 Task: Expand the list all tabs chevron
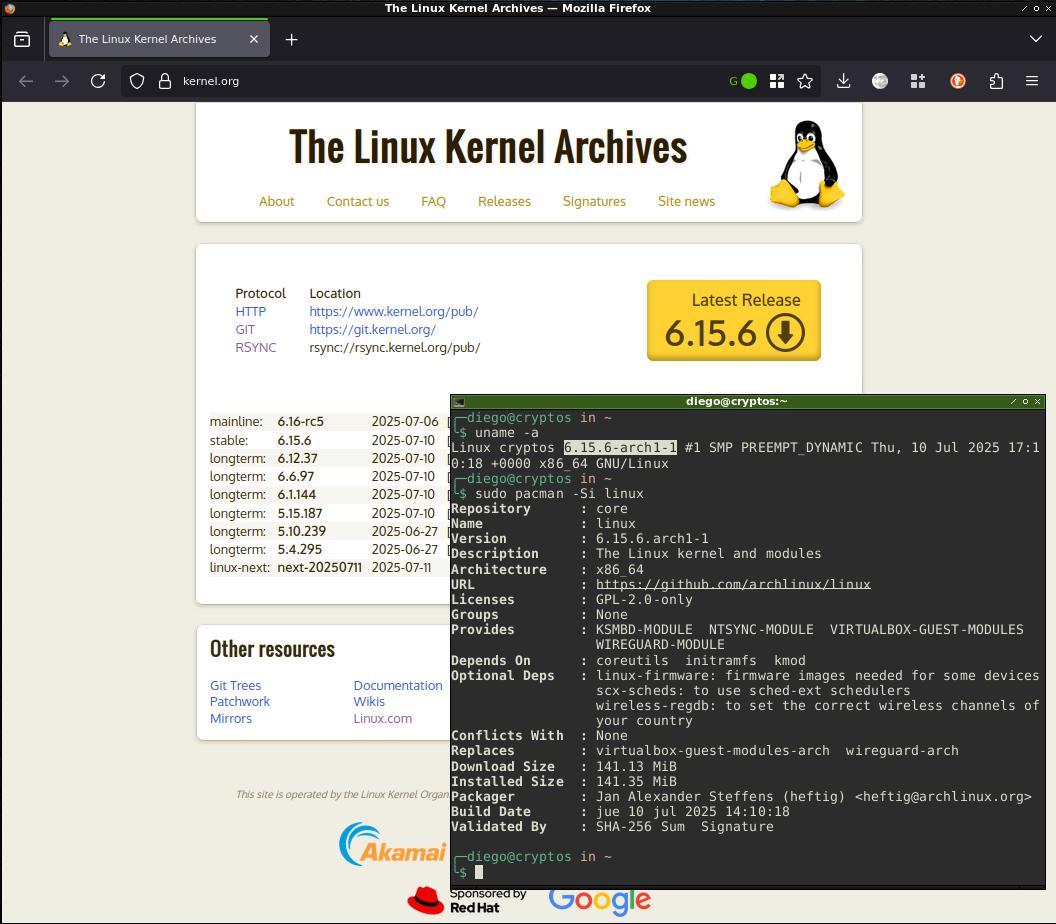(x=1036, y=39)
